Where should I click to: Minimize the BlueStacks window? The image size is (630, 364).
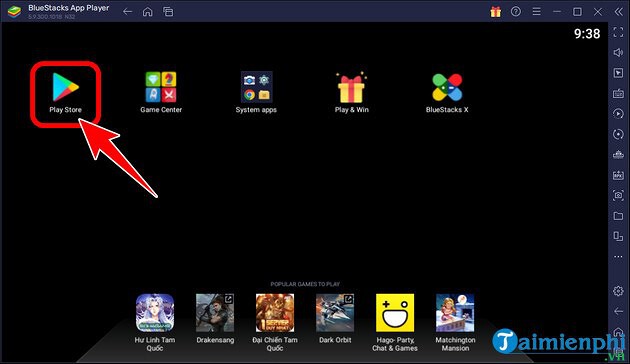(557, 12)
